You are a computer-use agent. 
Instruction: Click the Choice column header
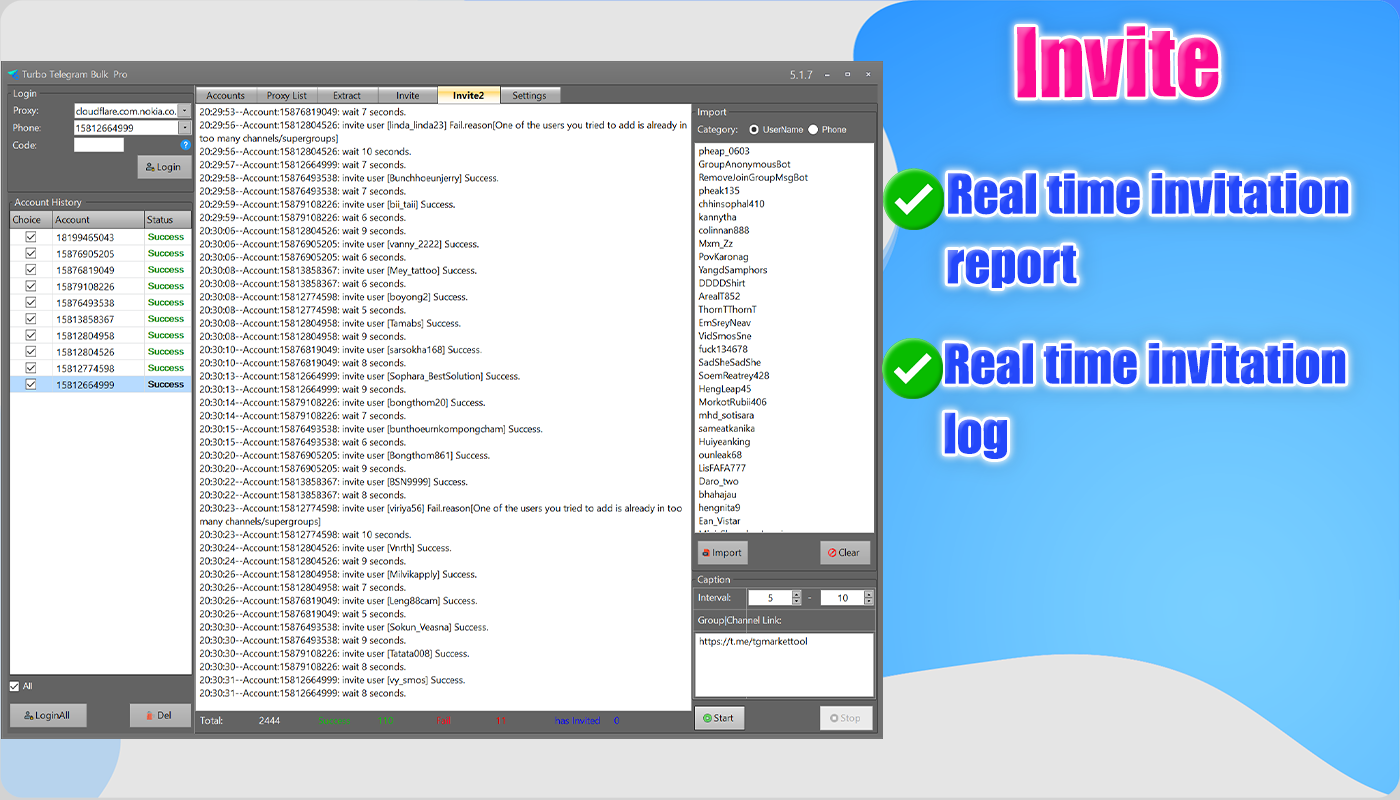pyautogui.click(x=30, y=220)
